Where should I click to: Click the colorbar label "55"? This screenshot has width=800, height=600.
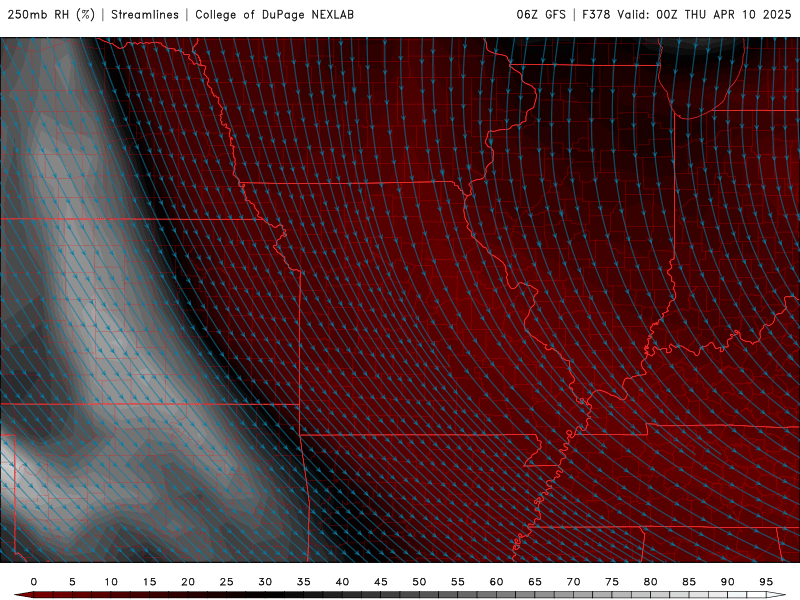pos(458,582)
